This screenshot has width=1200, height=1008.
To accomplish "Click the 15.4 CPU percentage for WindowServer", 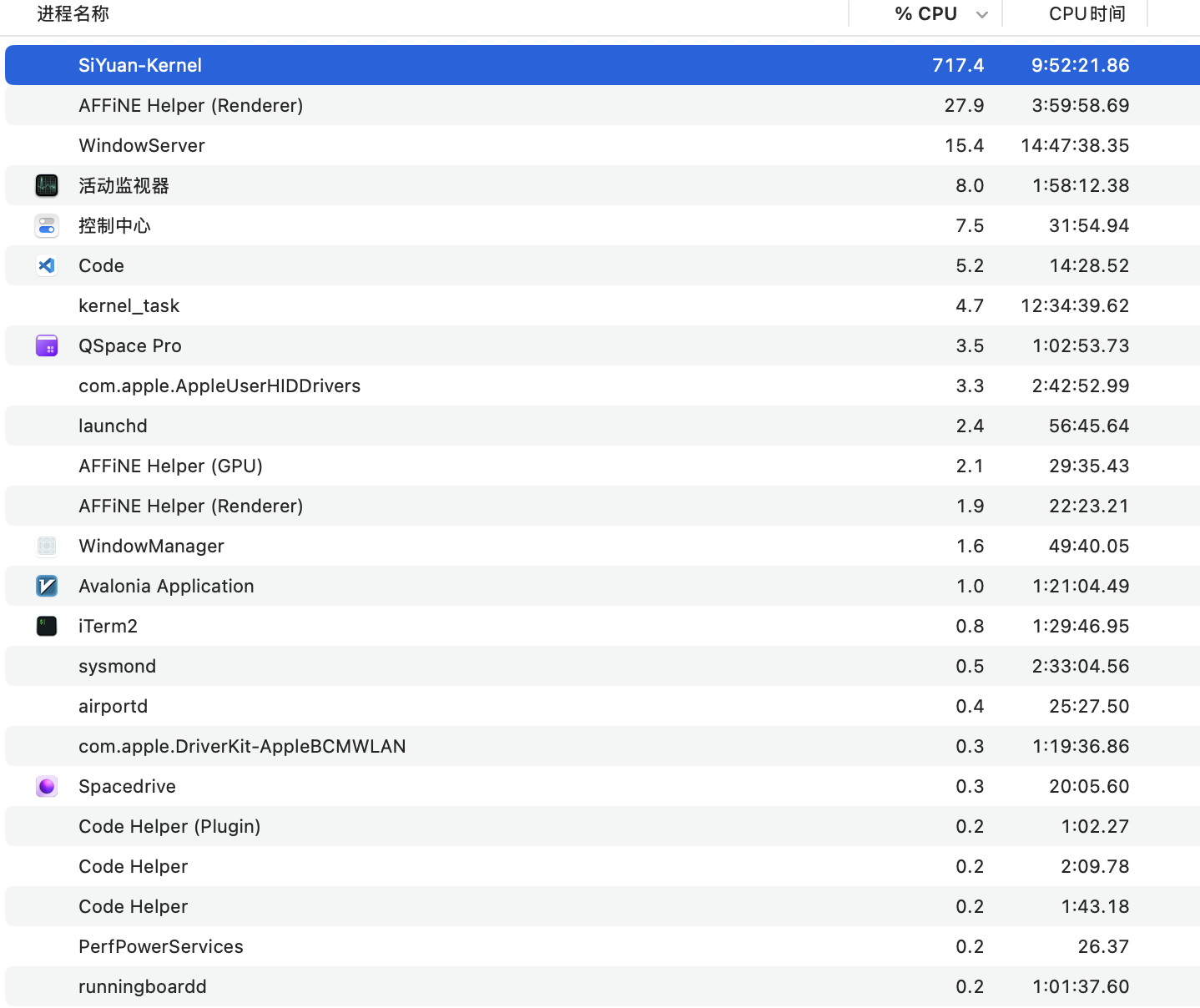I will 965,145.
